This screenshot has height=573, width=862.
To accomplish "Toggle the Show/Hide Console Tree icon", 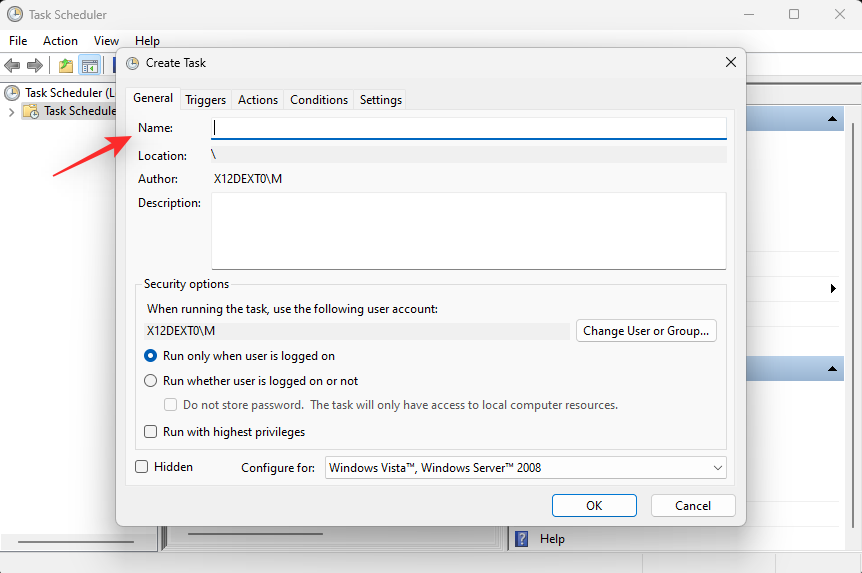I will 90,66.
